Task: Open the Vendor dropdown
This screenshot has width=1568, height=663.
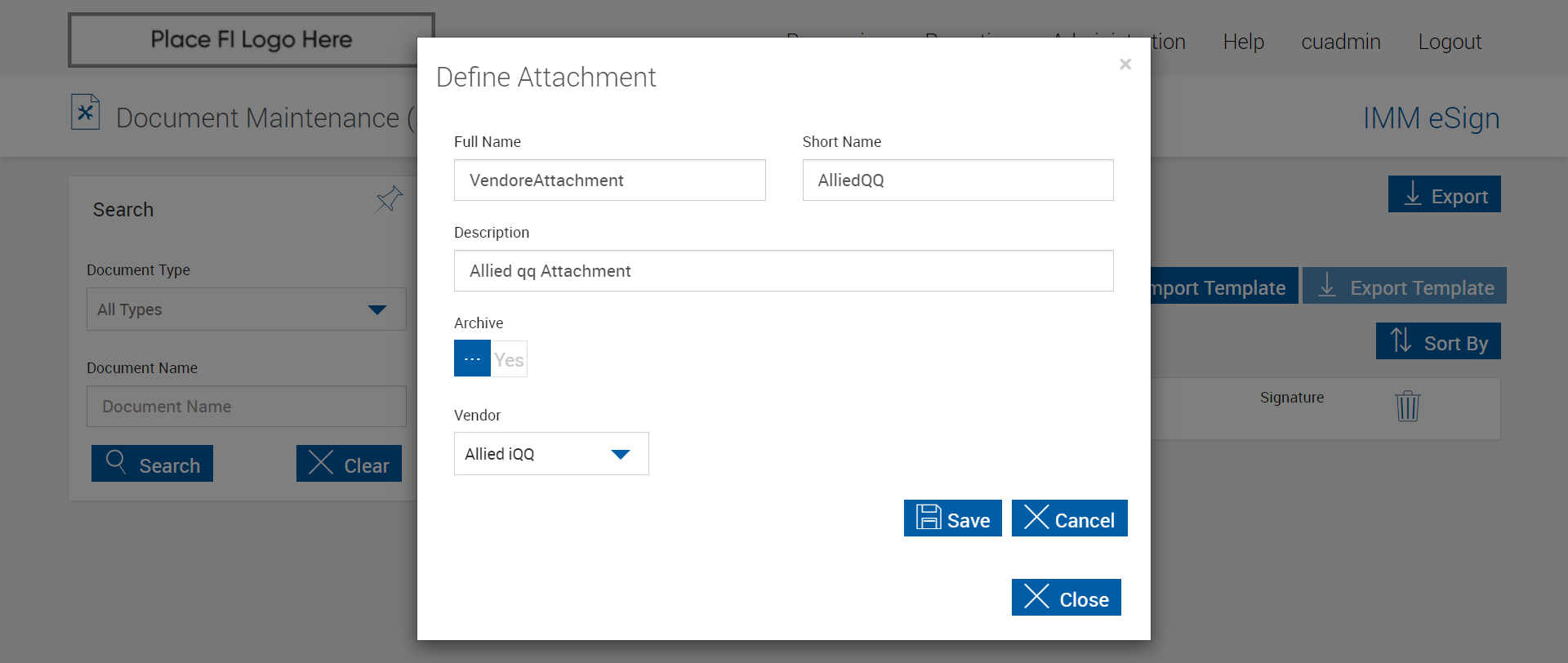Action: point(551,454)
